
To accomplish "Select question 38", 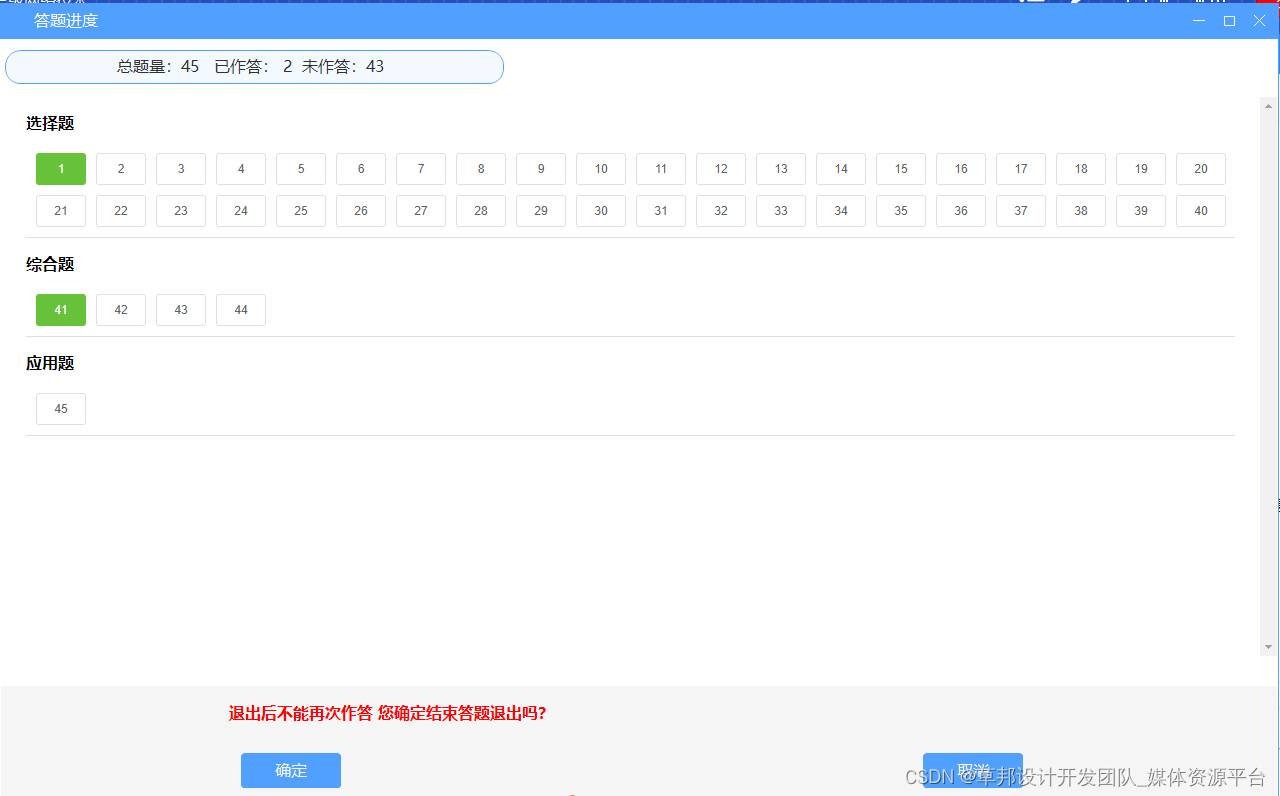I will [1080, 210].
